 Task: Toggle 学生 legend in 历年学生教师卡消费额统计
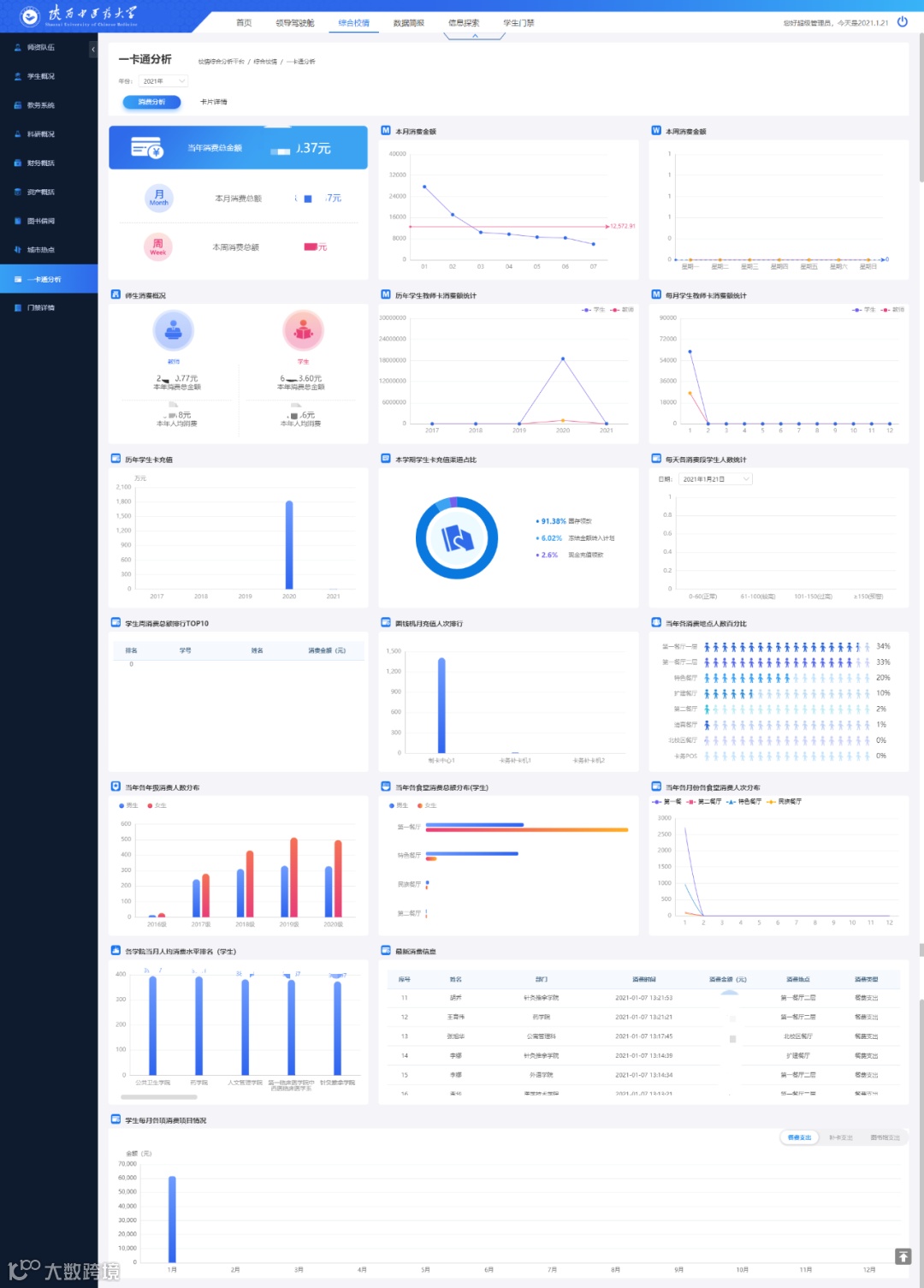[x=593, y=310]
